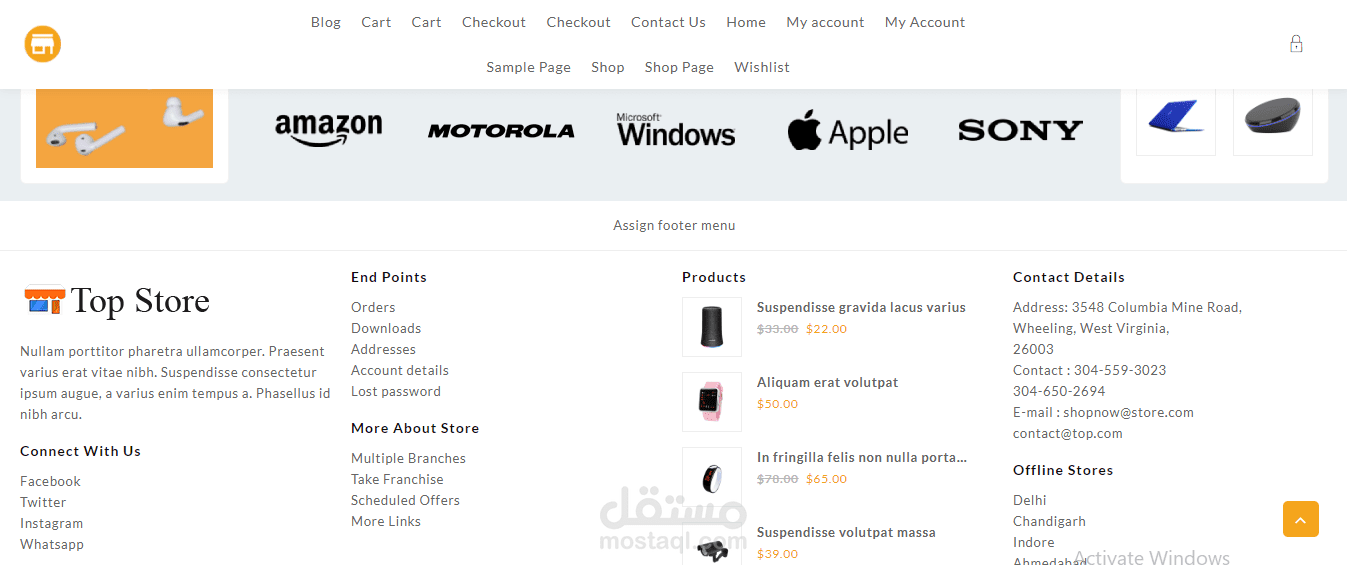Click the scroll-to-top arrow button

tap(1300, 519)
